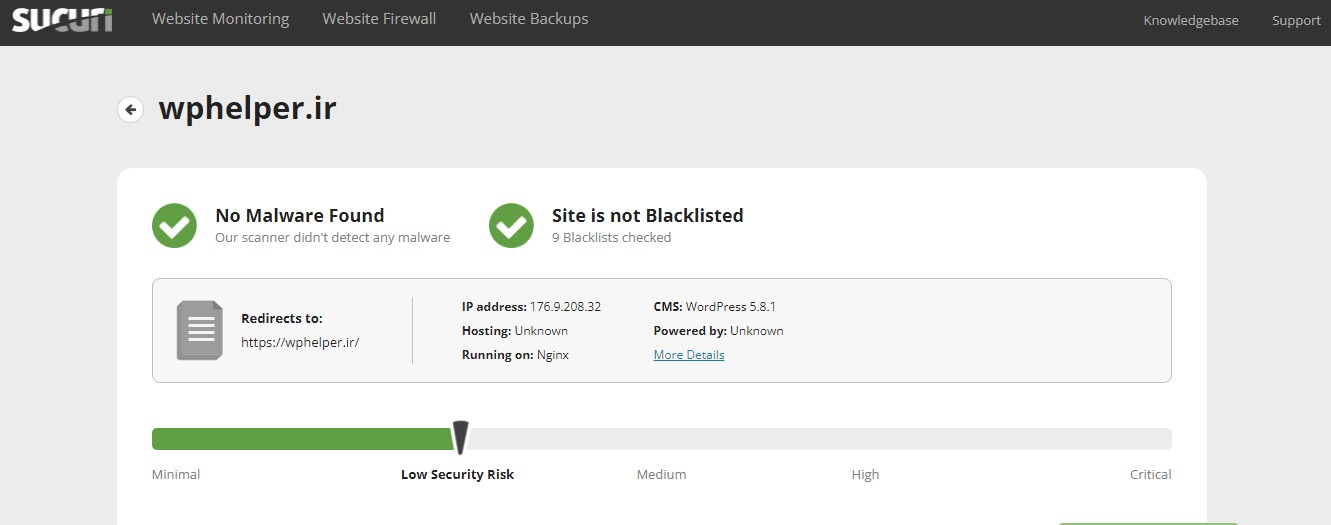Click the scanner didn't detect any malware text
The height and width of the screenshot is (525, 1331).
[333, 238]
